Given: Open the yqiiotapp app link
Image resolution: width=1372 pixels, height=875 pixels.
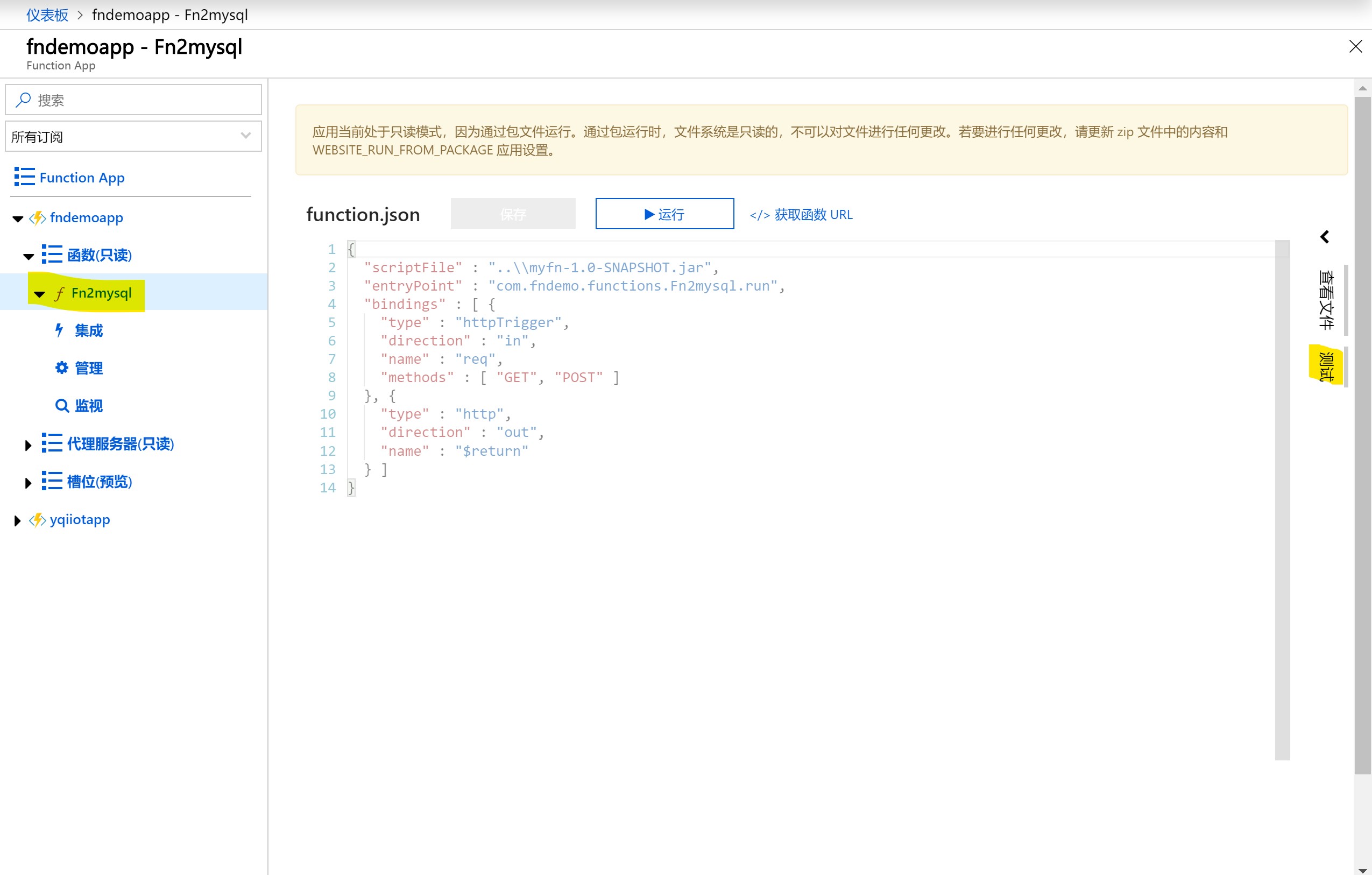Looking at the screenshot, I should (x=80, y=520).
